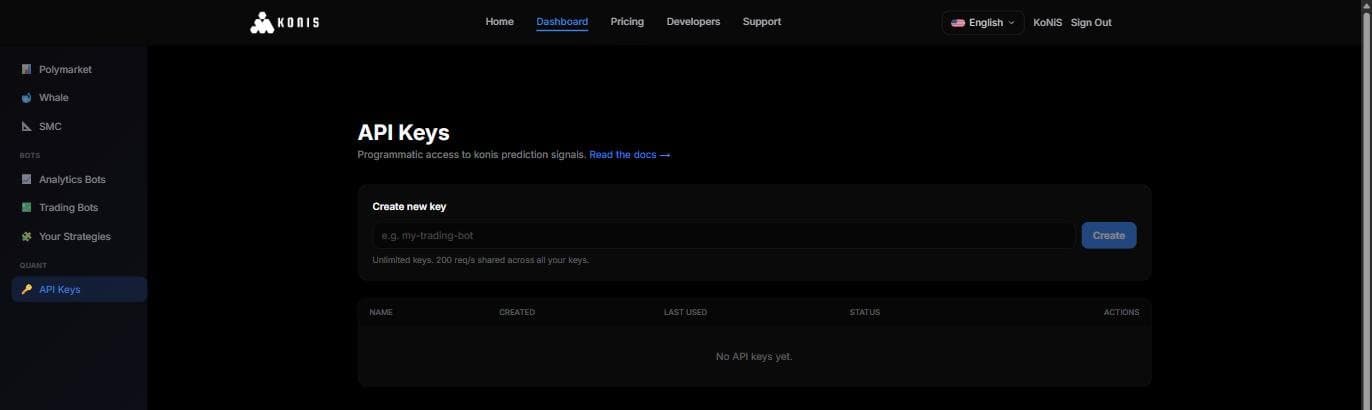The width and height of the screenshot is (1372, 410).
Task: Select the Dashboard nav tab
Action: tap(562, 22)
